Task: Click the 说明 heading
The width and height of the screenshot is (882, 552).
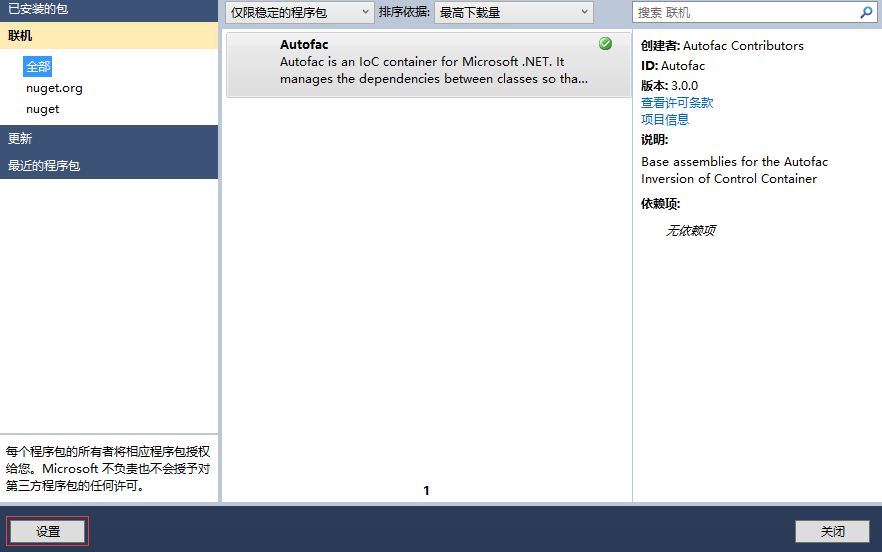Action: 654,140
